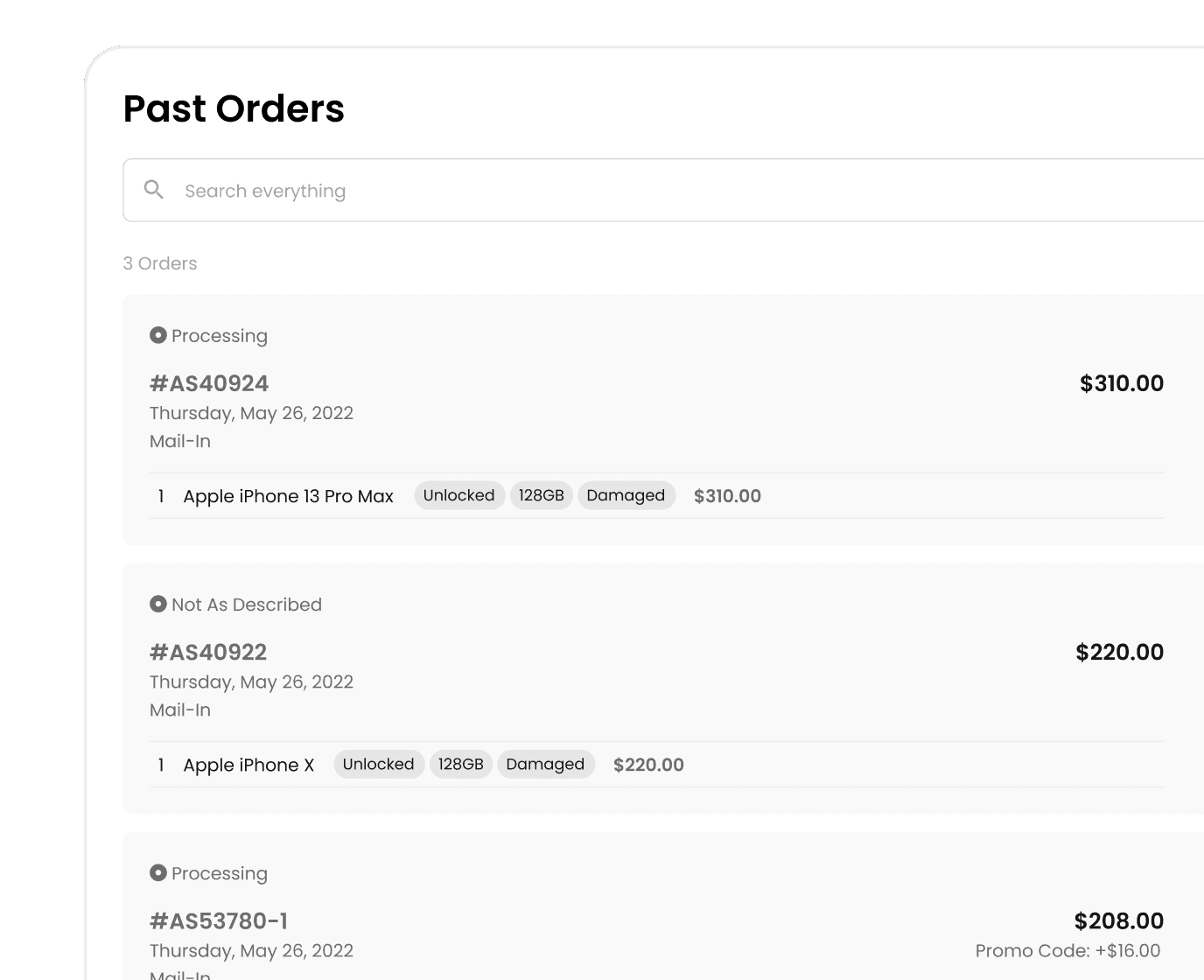
Task: Focus the Search everything field
Action: [x=663, y=190]
